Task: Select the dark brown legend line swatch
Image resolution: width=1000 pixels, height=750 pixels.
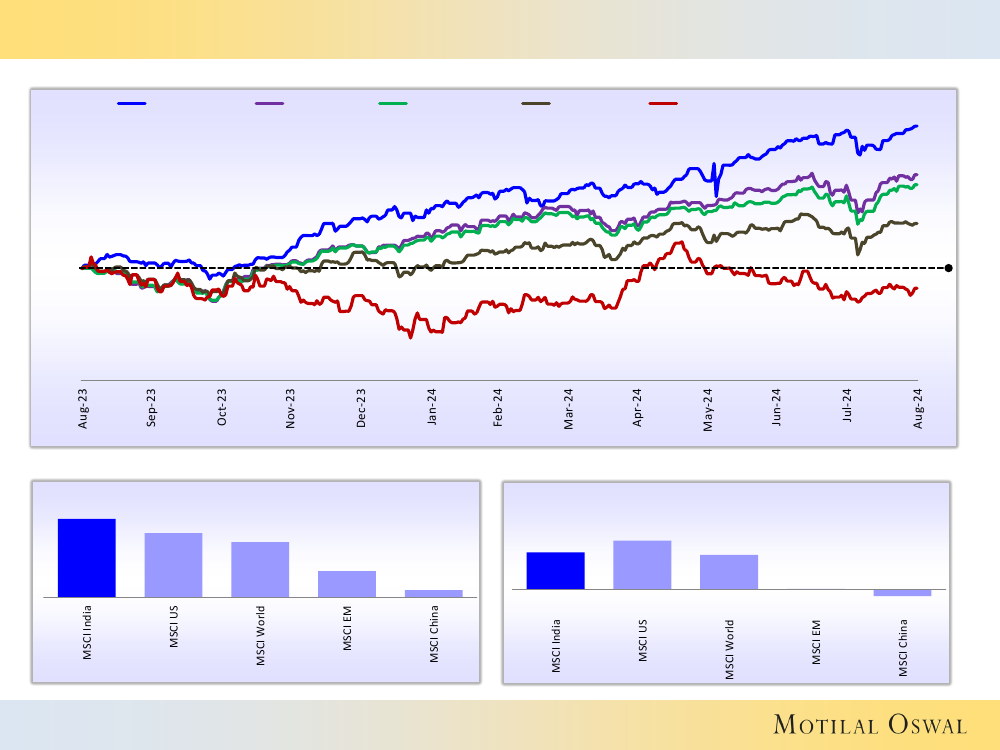Action: (x=536, y=103)
